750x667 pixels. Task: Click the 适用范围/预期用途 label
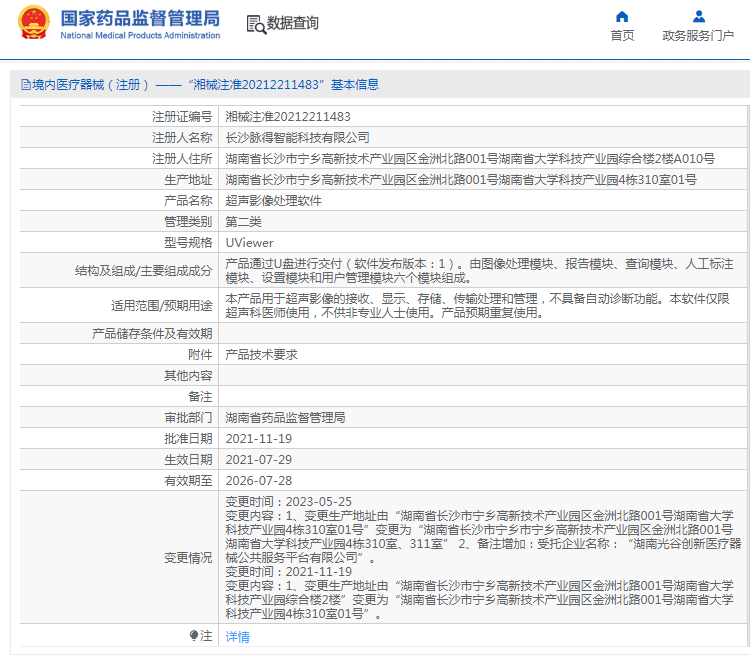pyautogui.click(x=162, y=306)
